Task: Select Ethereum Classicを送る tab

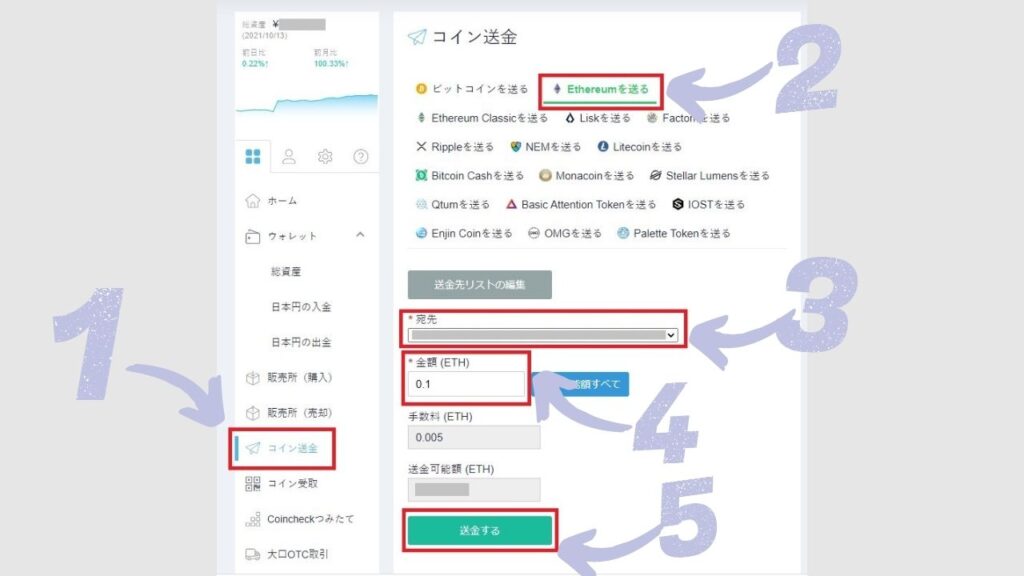Action: pos(482,118)
